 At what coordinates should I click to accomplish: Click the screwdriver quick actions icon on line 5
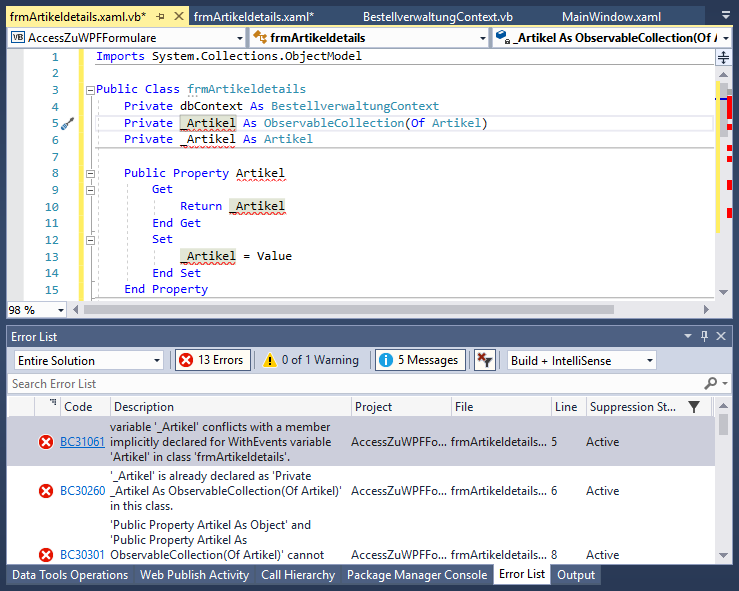[67, 124]
